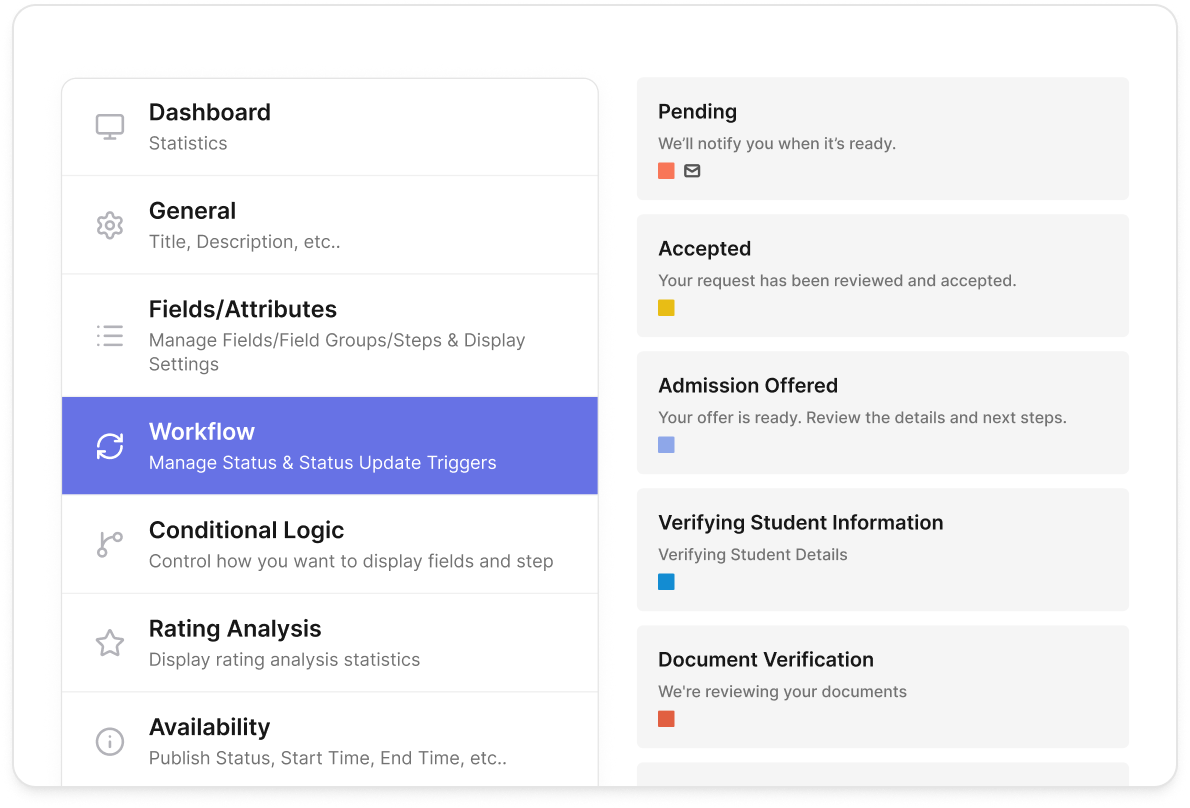Go to Fields/Attributes section

[330, 335]
